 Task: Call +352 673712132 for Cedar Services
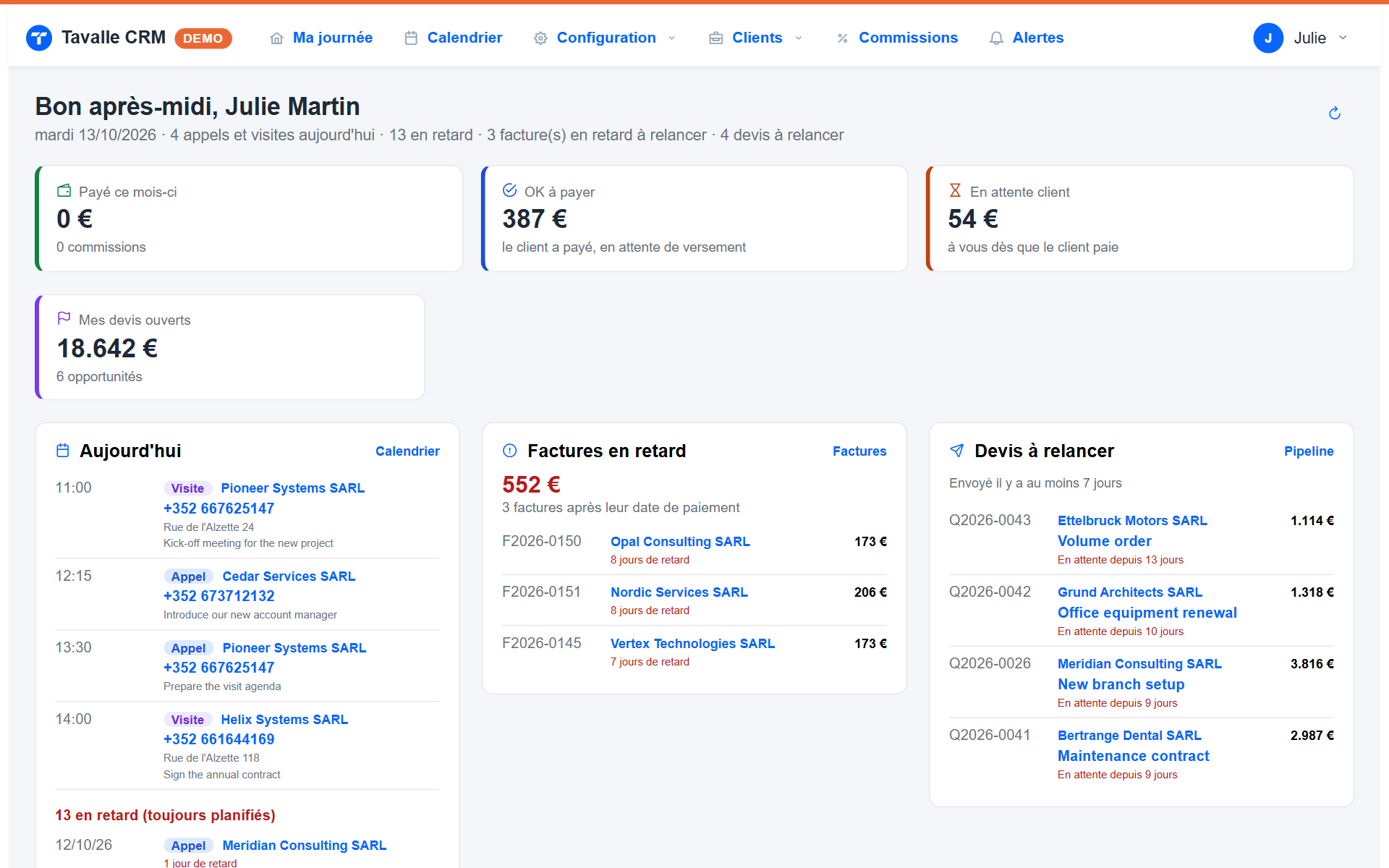pyautogui.click(x=218, y=596)
